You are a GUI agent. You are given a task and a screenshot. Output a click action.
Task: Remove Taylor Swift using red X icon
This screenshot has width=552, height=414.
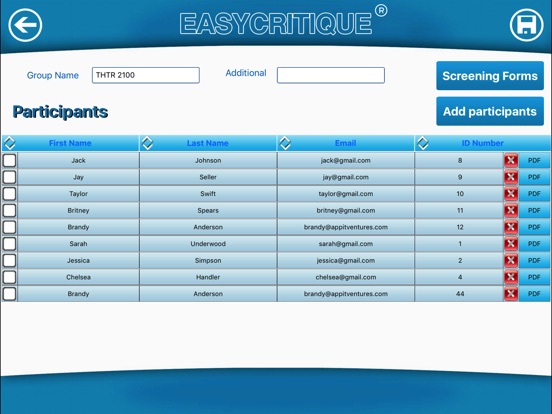(x=511, y=194)
